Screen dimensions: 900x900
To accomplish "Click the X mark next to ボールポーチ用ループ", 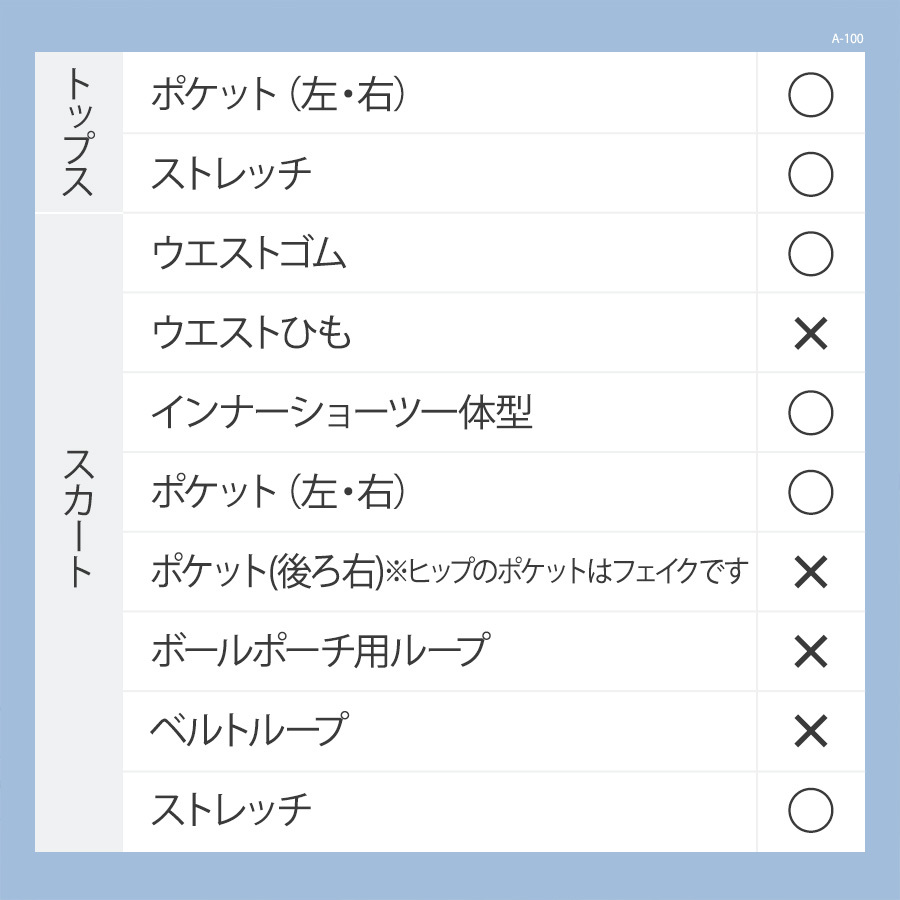I will (x=810, y=651).
